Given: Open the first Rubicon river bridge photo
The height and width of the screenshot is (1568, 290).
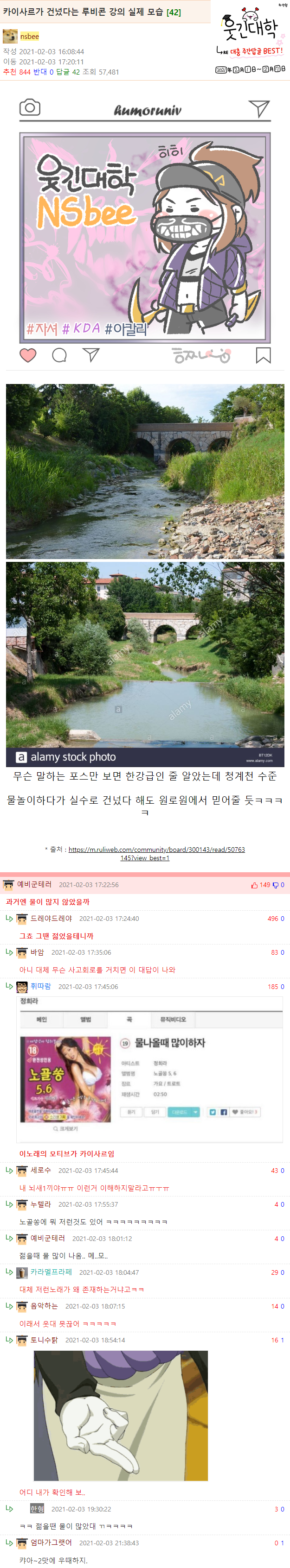Looking at the screenshot, I should pos(145,471).
